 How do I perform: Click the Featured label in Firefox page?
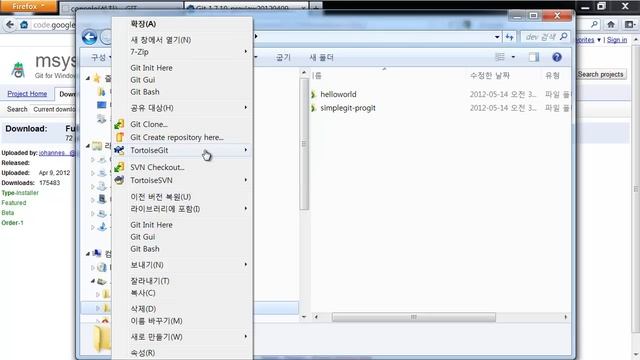(13, 203)
